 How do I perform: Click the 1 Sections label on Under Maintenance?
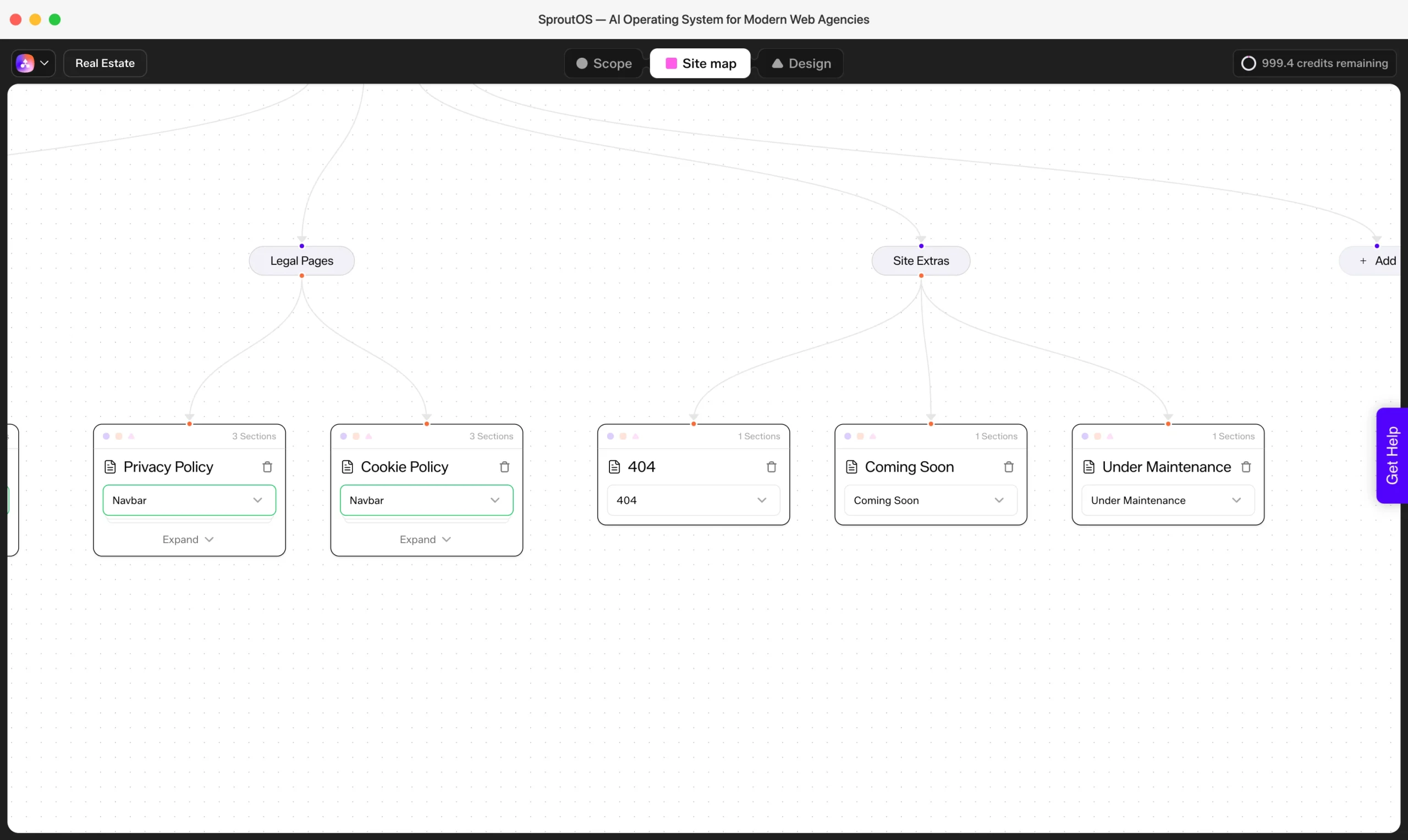pos(1233,436)
